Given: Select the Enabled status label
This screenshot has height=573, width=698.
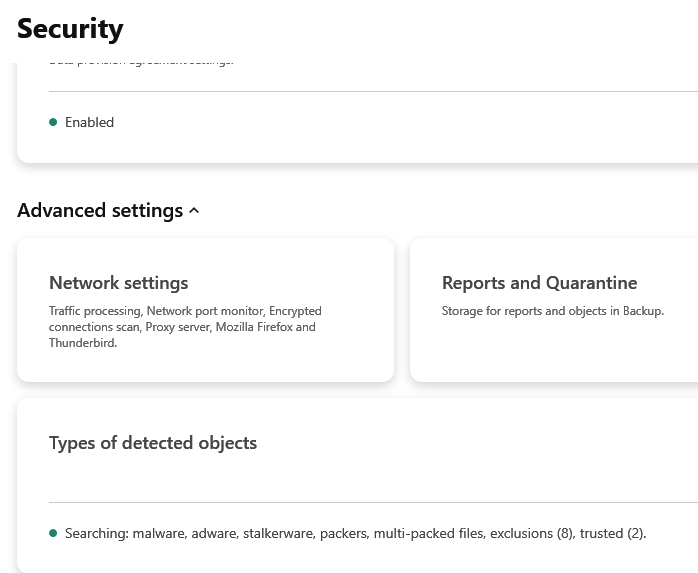Looking at the screenshot, I should (x=90, y=122).
